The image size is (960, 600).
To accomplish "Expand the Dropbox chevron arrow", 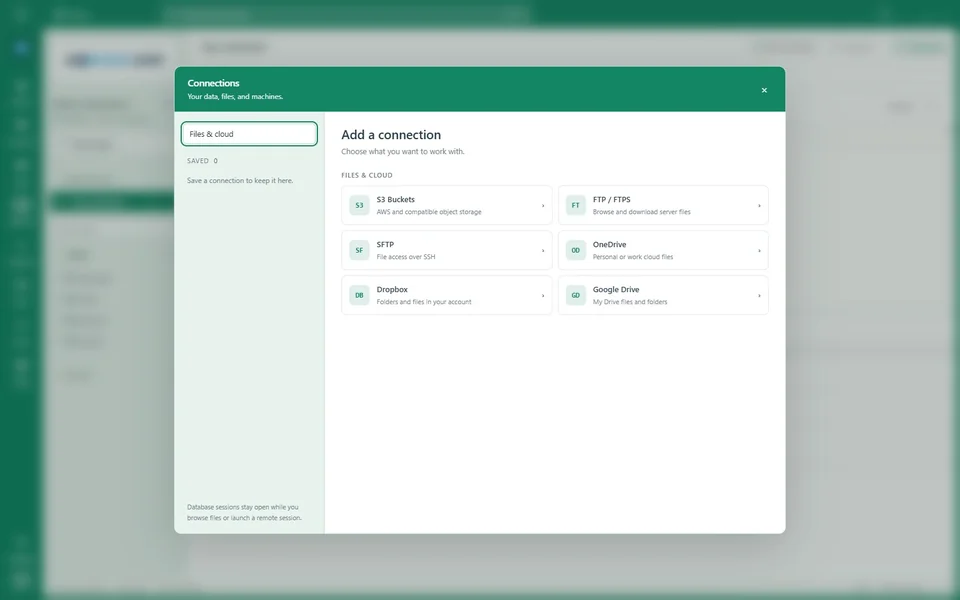I will [x=543, y=296].
